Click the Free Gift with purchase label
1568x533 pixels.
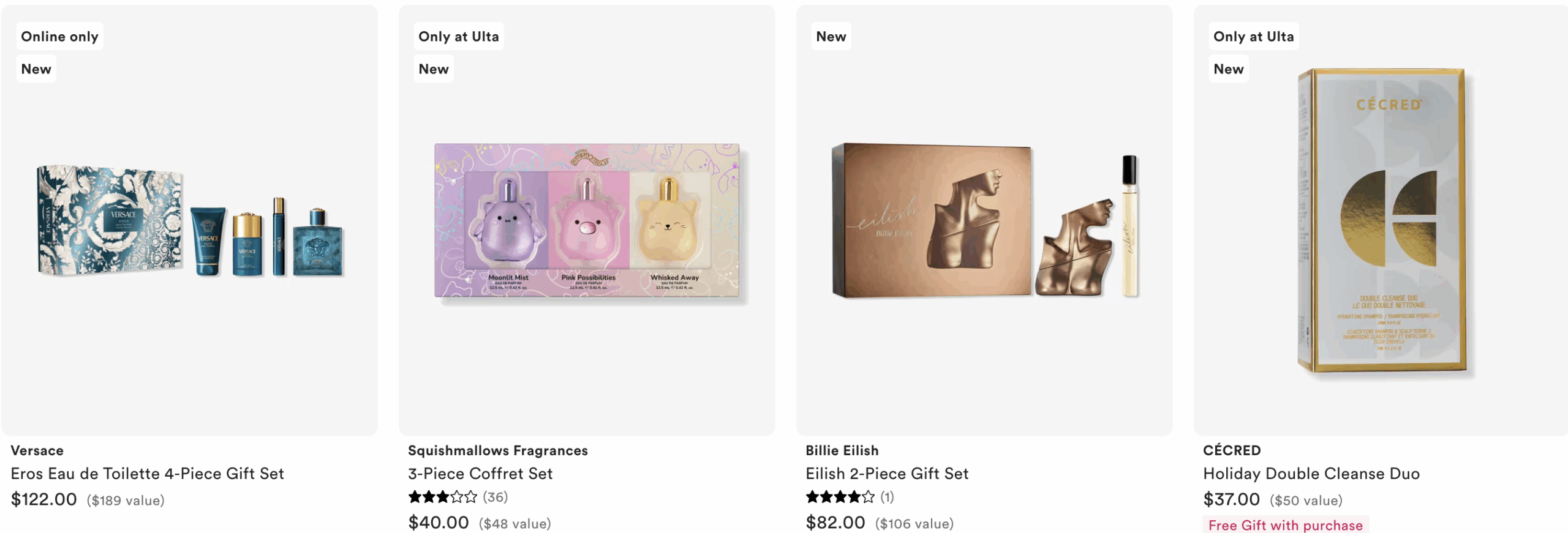click(1285, 525)
